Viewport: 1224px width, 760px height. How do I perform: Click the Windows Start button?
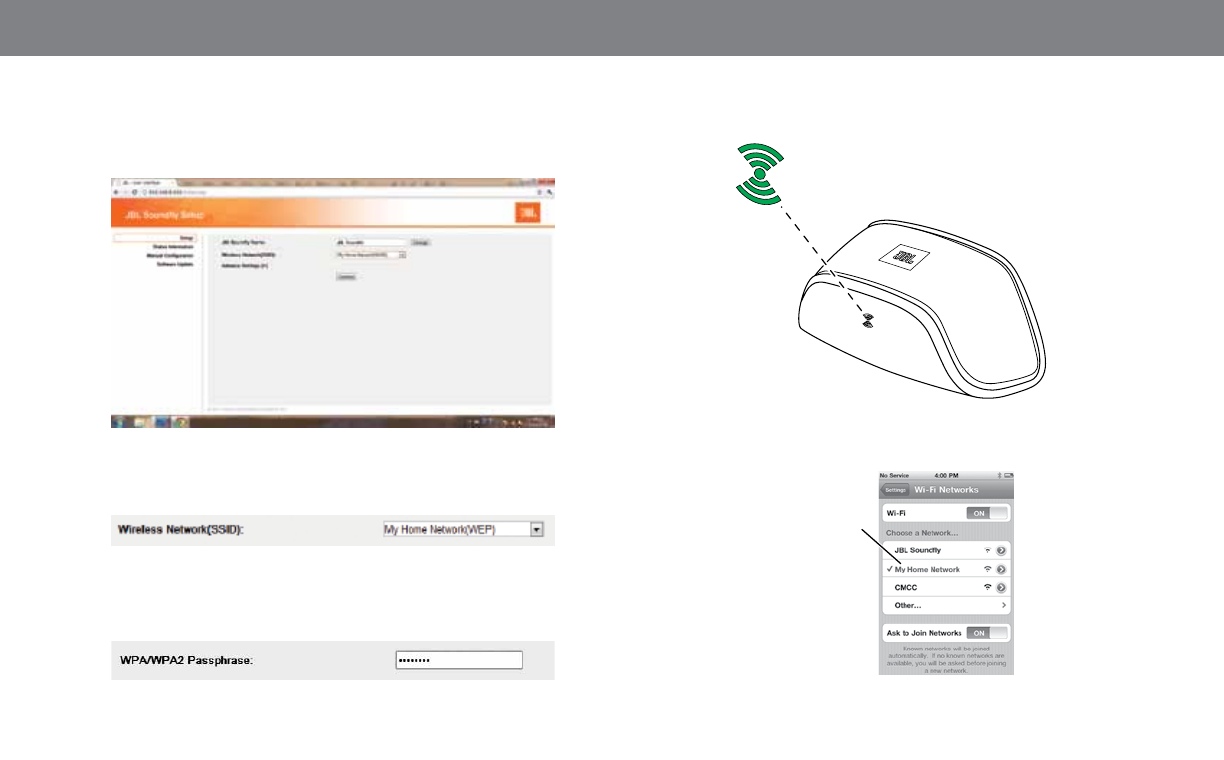point(119,423)
